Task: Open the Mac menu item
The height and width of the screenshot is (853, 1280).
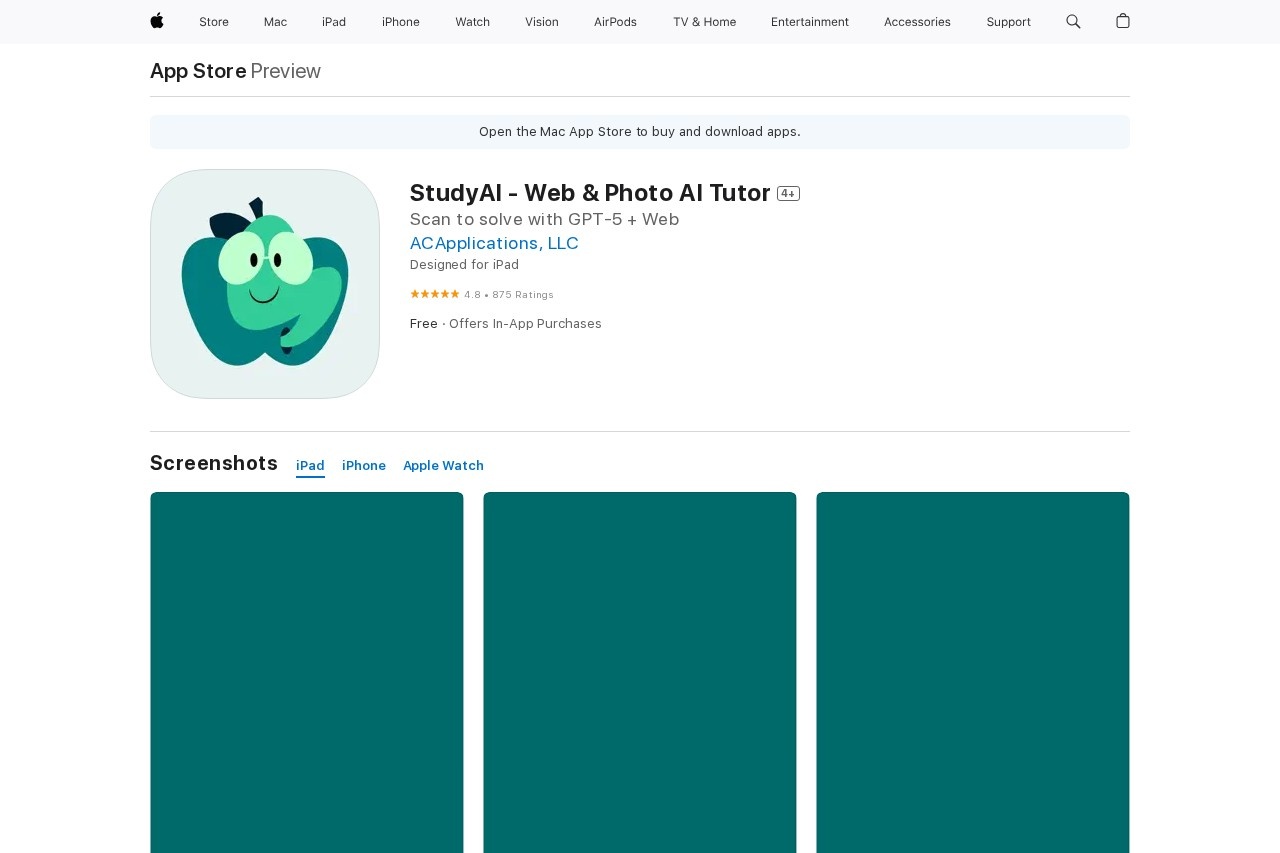Action: 275,22
